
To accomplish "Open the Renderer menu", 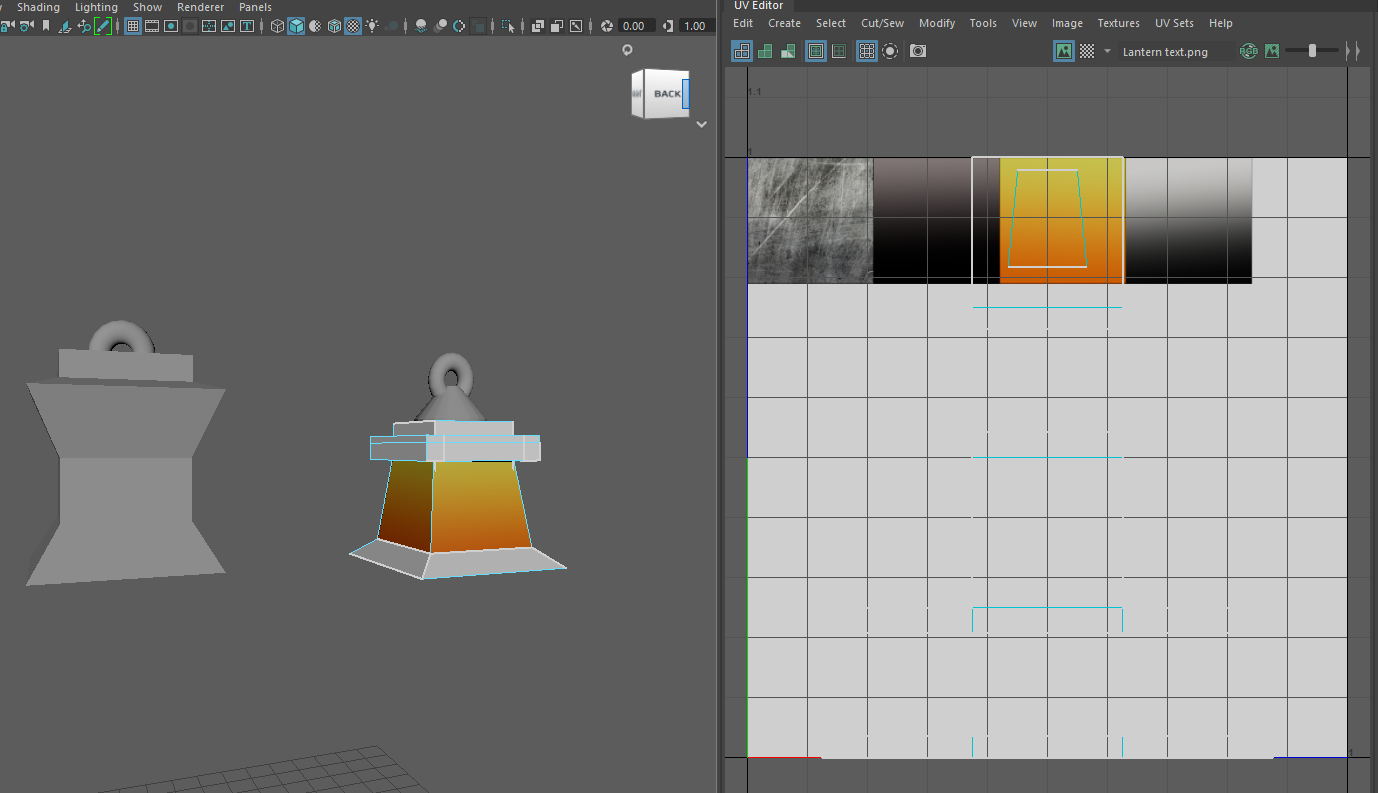I will click(200, 7).
